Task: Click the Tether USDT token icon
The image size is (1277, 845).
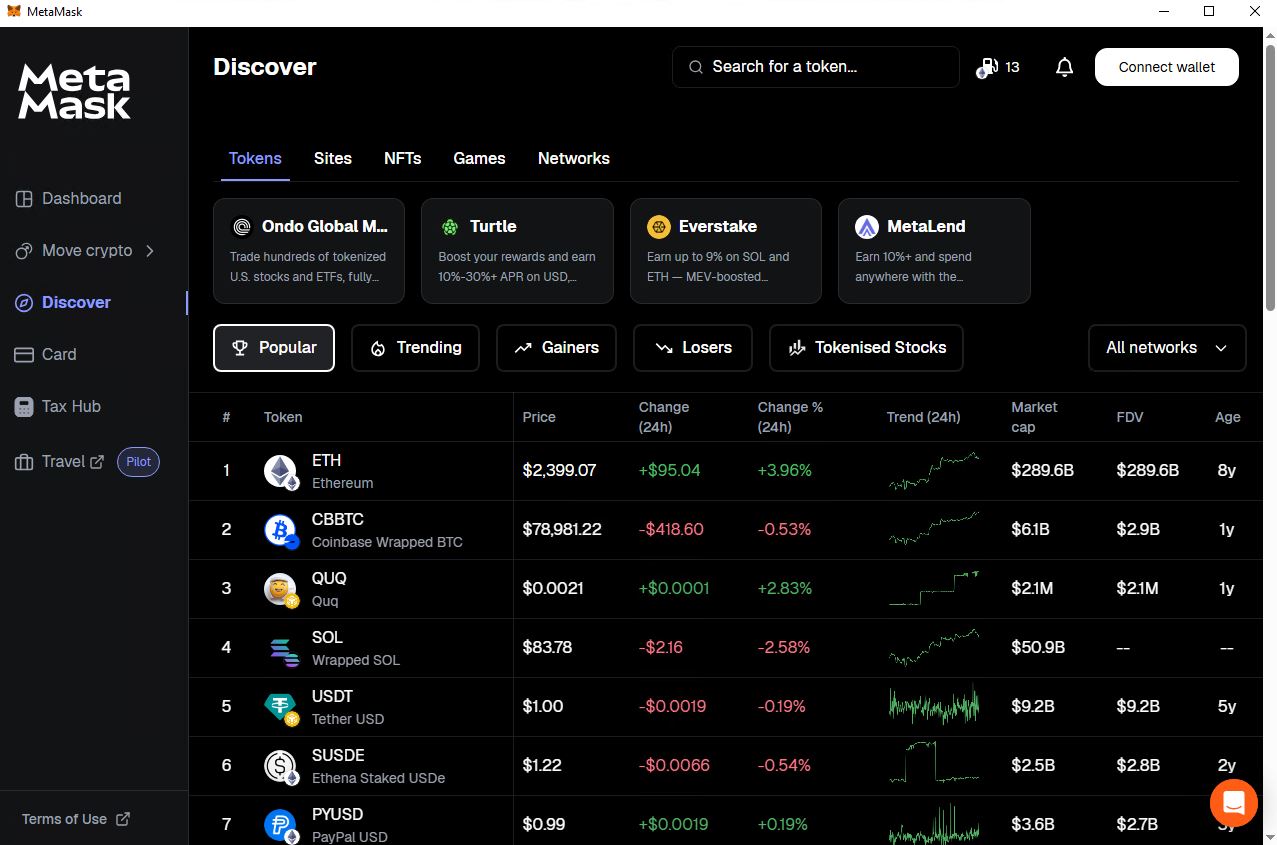Action: coord(281,707)
